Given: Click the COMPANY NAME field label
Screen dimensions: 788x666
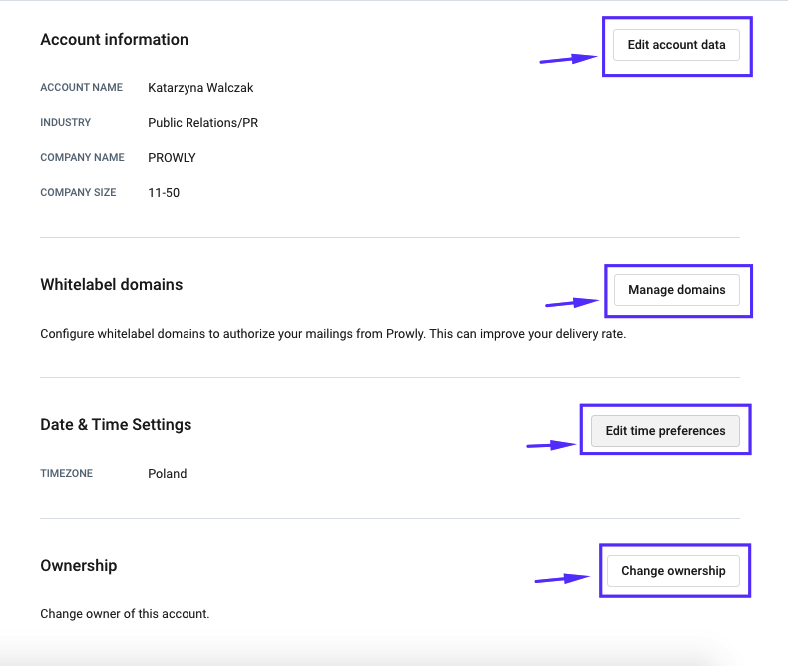Looking at the screenshot, I should click(82, 157).
